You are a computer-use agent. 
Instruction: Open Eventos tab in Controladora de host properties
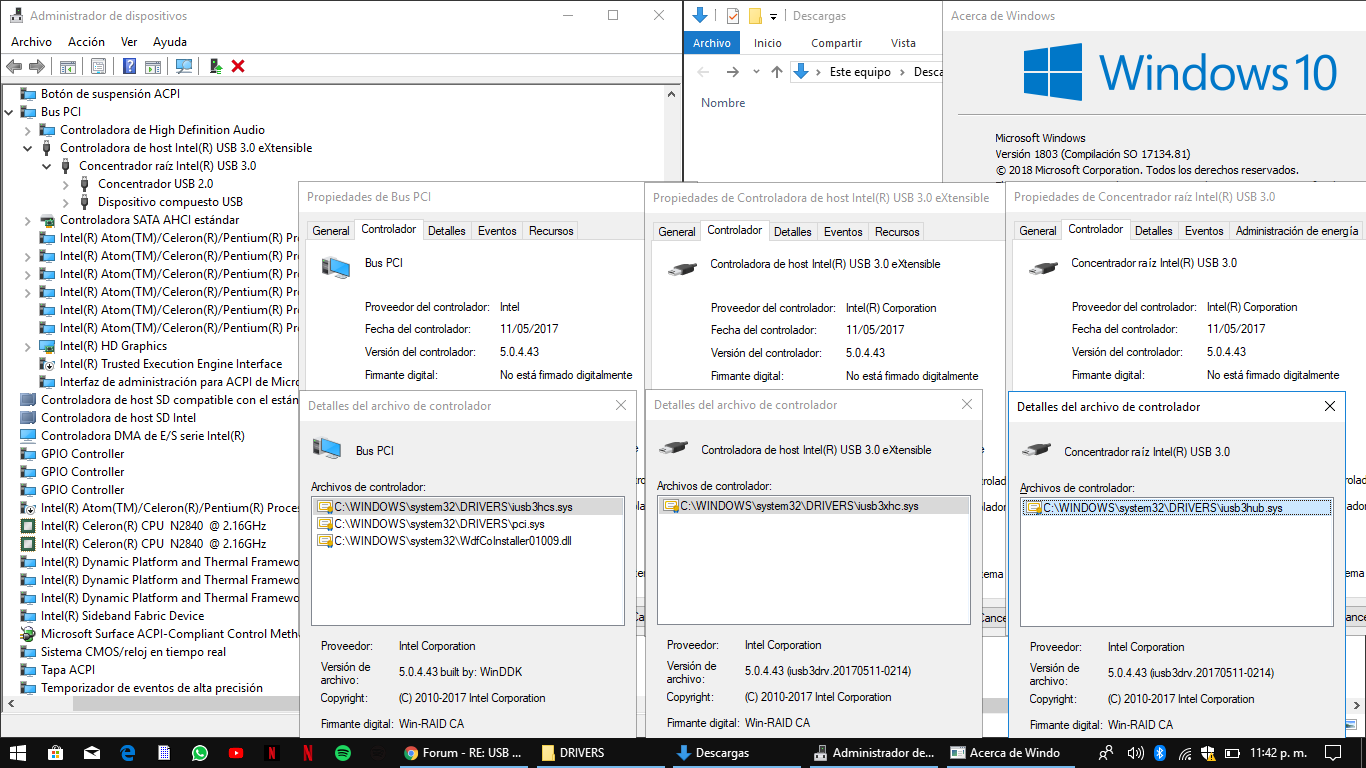click(x=843, y=232)
